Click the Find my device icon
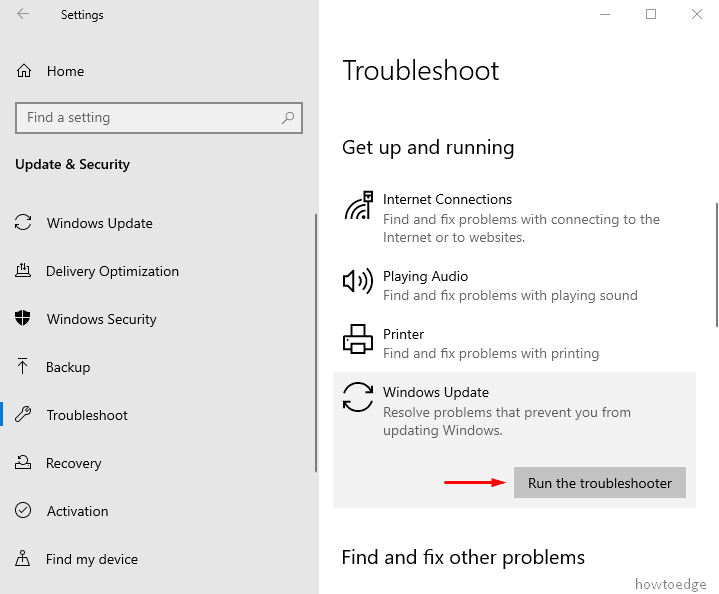The height and width of the screenshot is (594, 719). click(x=24, y=559)
